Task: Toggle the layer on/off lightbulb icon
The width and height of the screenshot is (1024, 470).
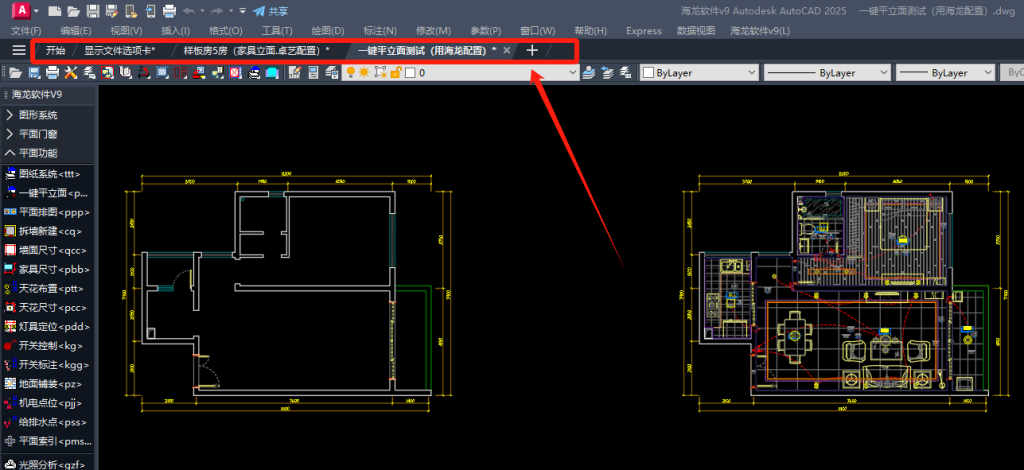Action: (x=350, y=73)
